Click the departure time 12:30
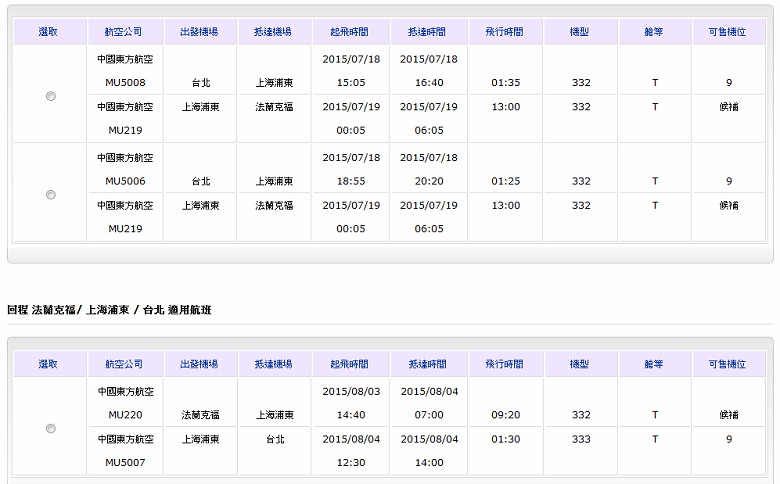 click(351, 463)
